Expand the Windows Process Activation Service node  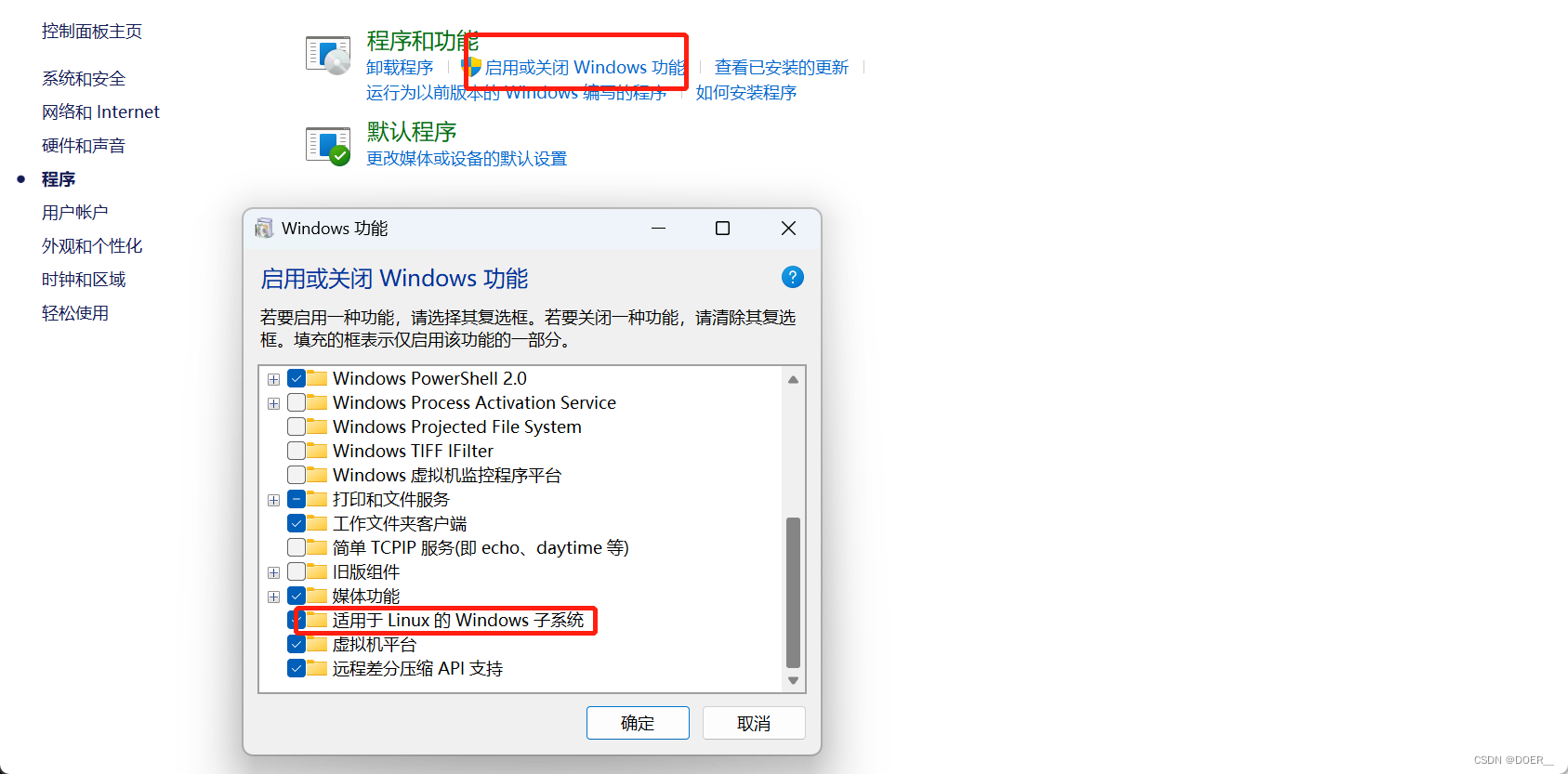[273, 403]
